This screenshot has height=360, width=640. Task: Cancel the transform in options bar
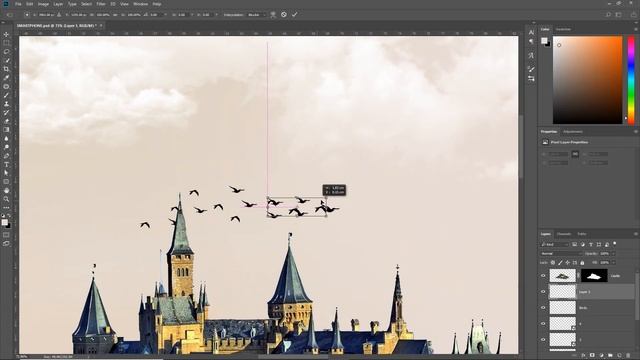(x=284, y=14)
